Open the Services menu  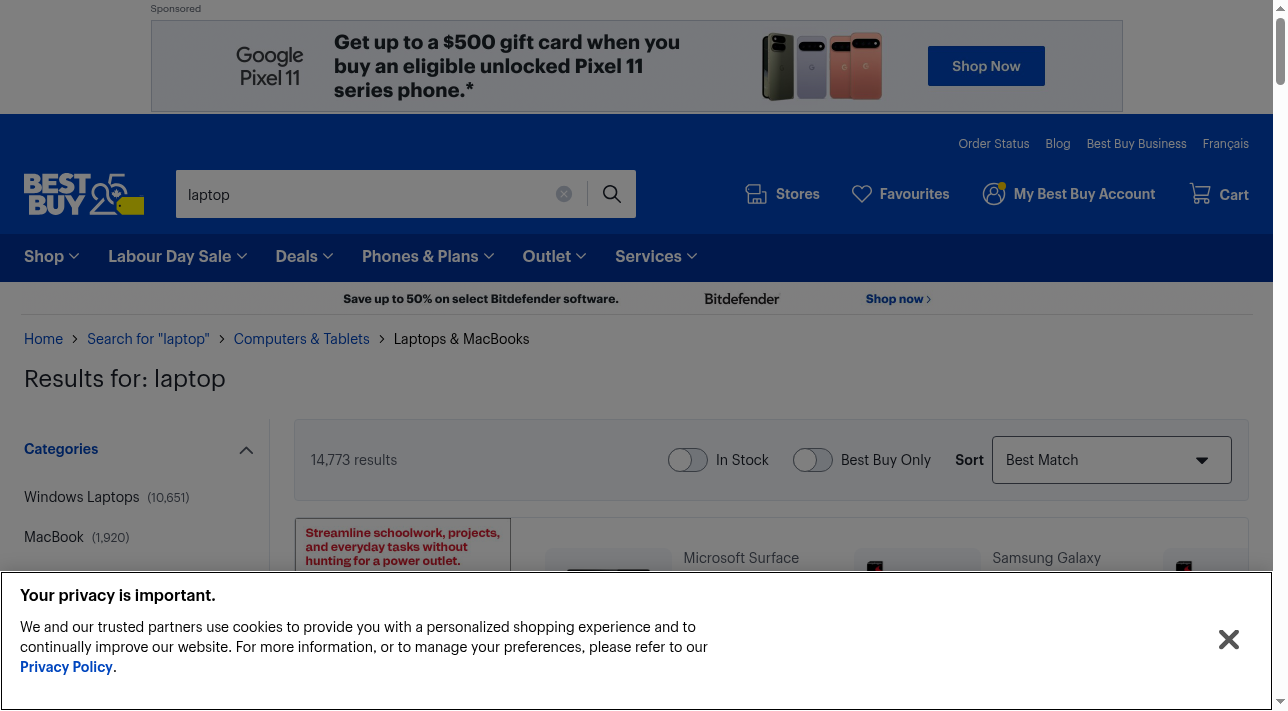click(656, 257)
